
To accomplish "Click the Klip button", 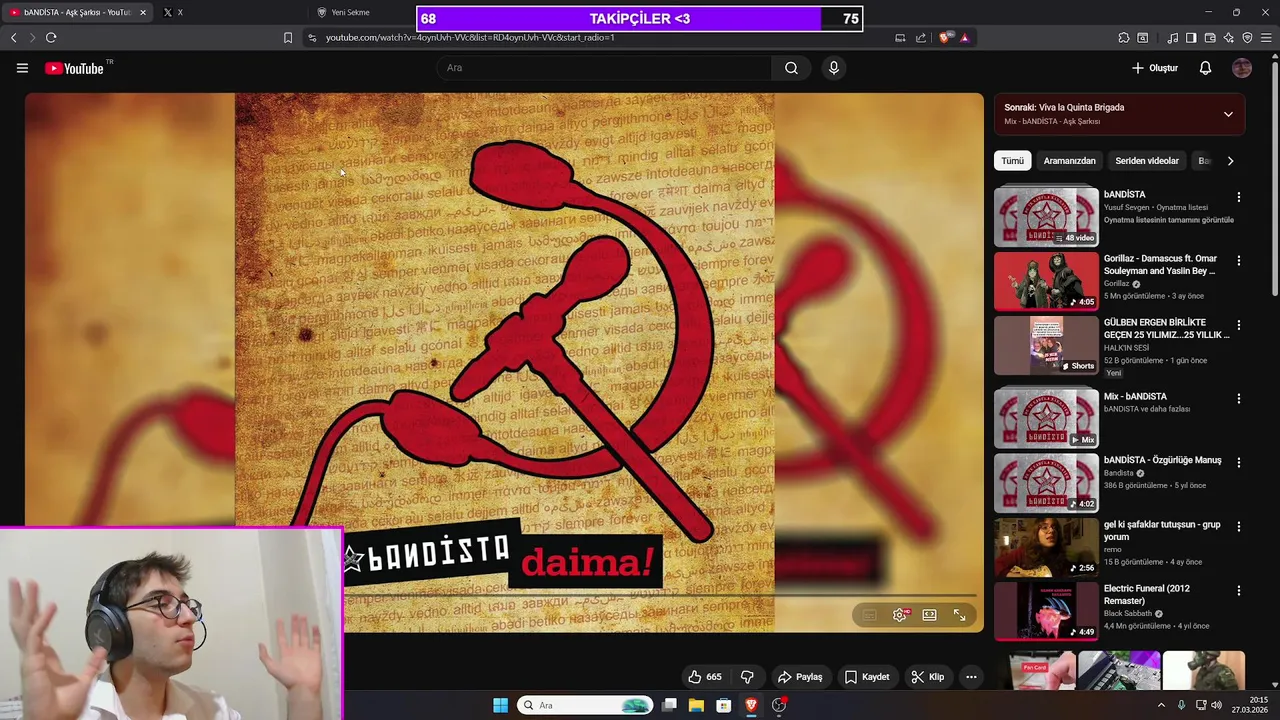I will coord(928,677).
